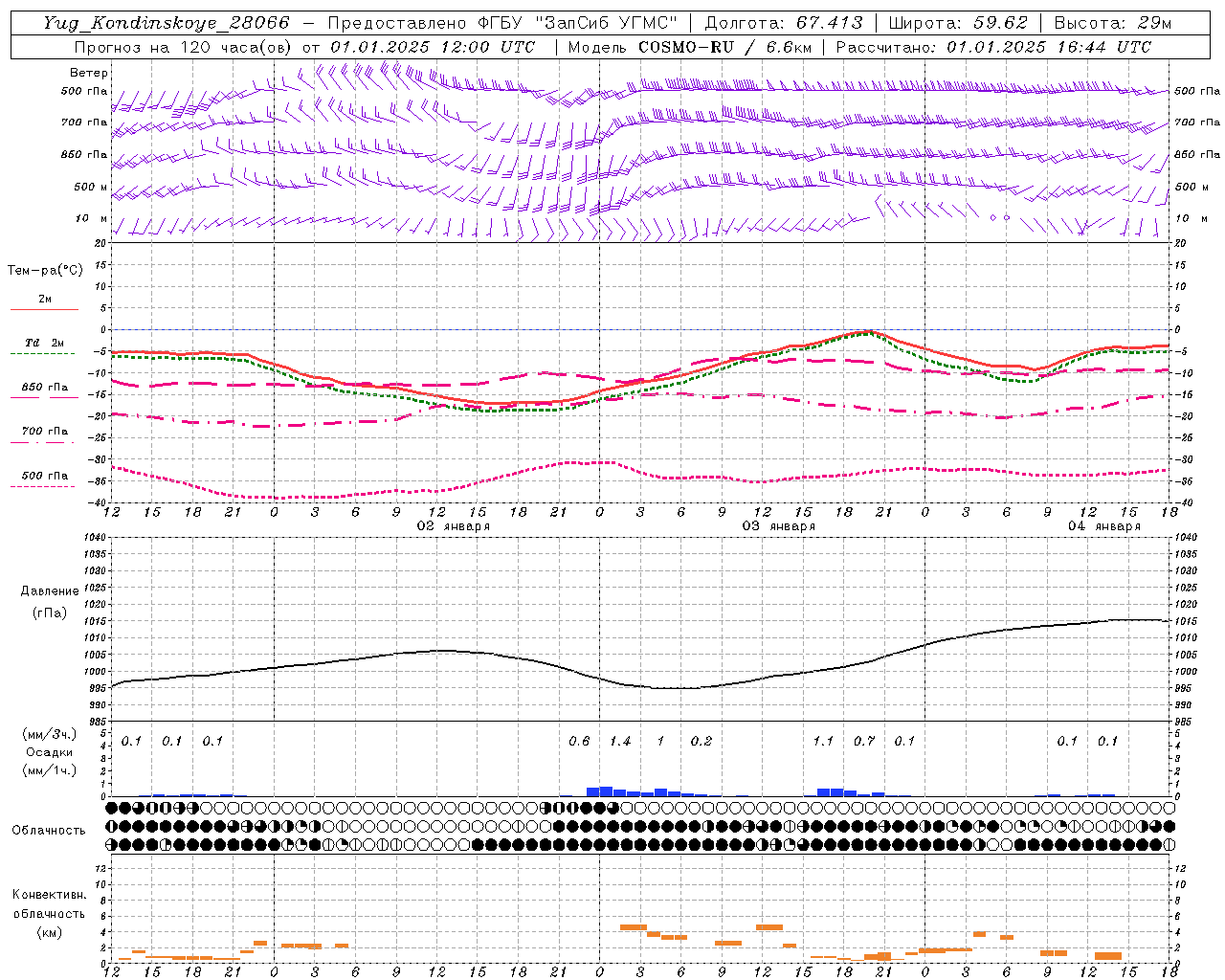Viewport: 1225px width, 980px height.
Task: Select the precipitation value 0.2
Action: click(x=702, y=741)
